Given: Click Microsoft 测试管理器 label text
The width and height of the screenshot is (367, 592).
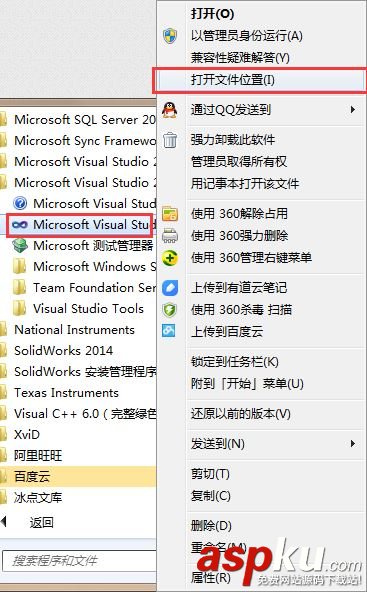Looking at the screenshot, I should [93, 246].
